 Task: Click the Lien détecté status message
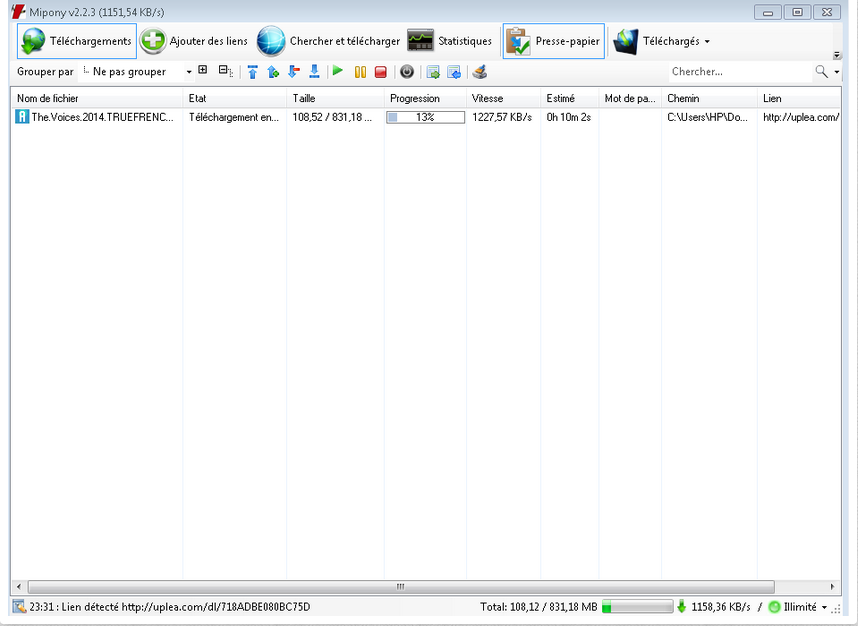[x=170, y=607]
